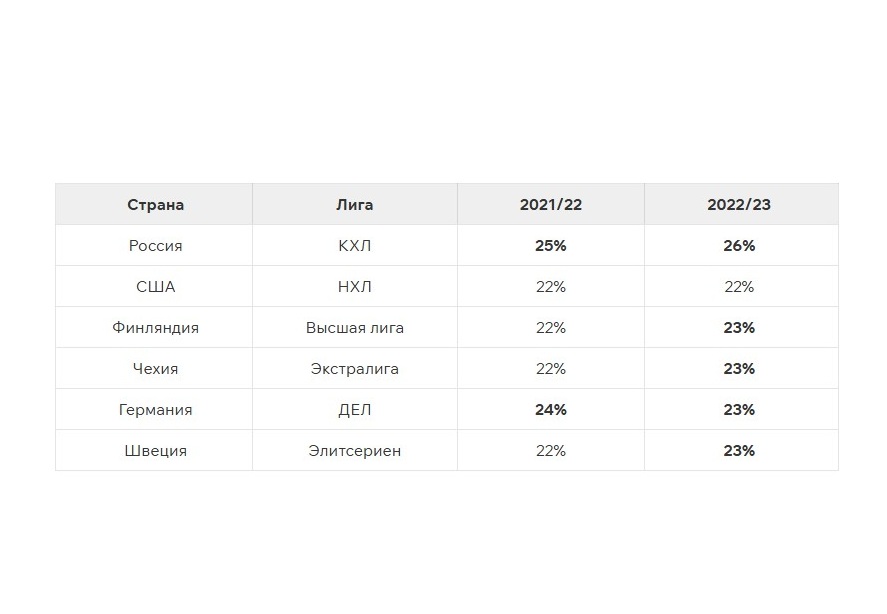Select the США row cell
Image resolution: width=887 pixels, height=614 pixels.
coord(155,287)
